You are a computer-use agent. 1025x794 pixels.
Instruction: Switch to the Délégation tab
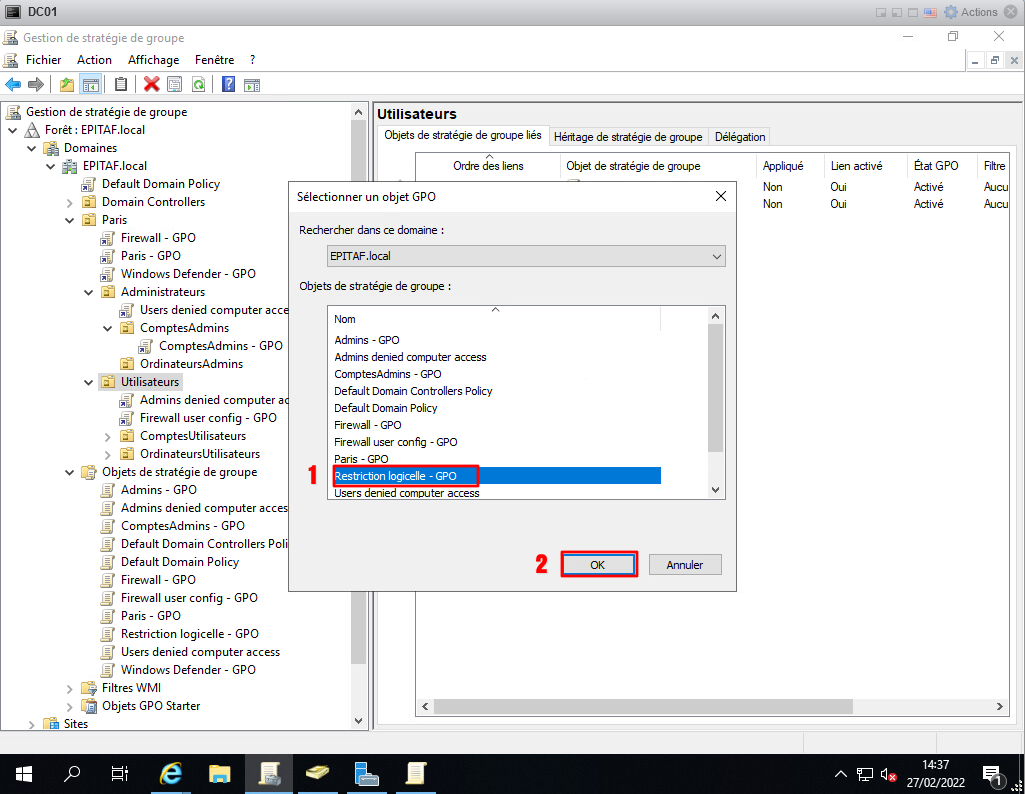tap(740, 137)
